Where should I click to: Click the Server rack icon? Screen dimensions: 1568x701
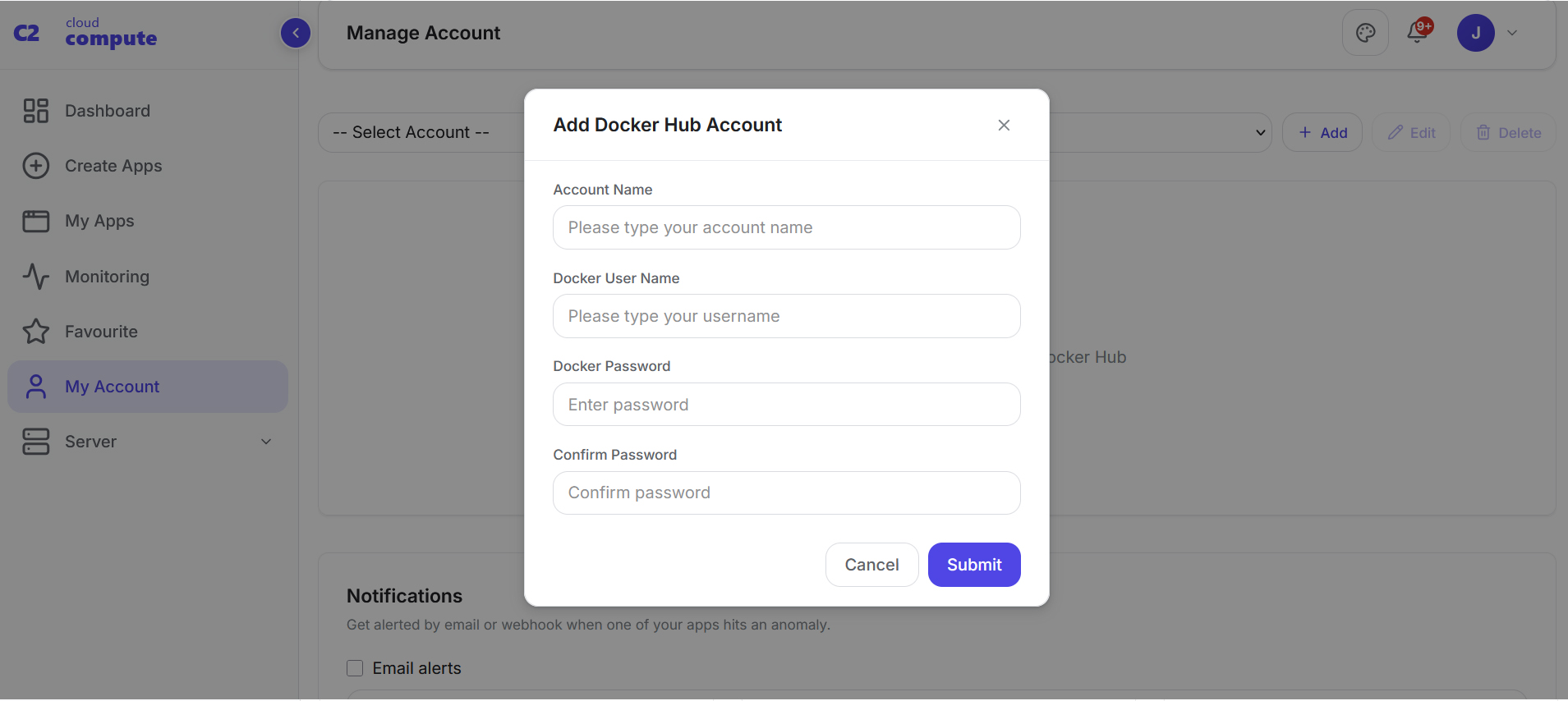[x=36, y=442]
